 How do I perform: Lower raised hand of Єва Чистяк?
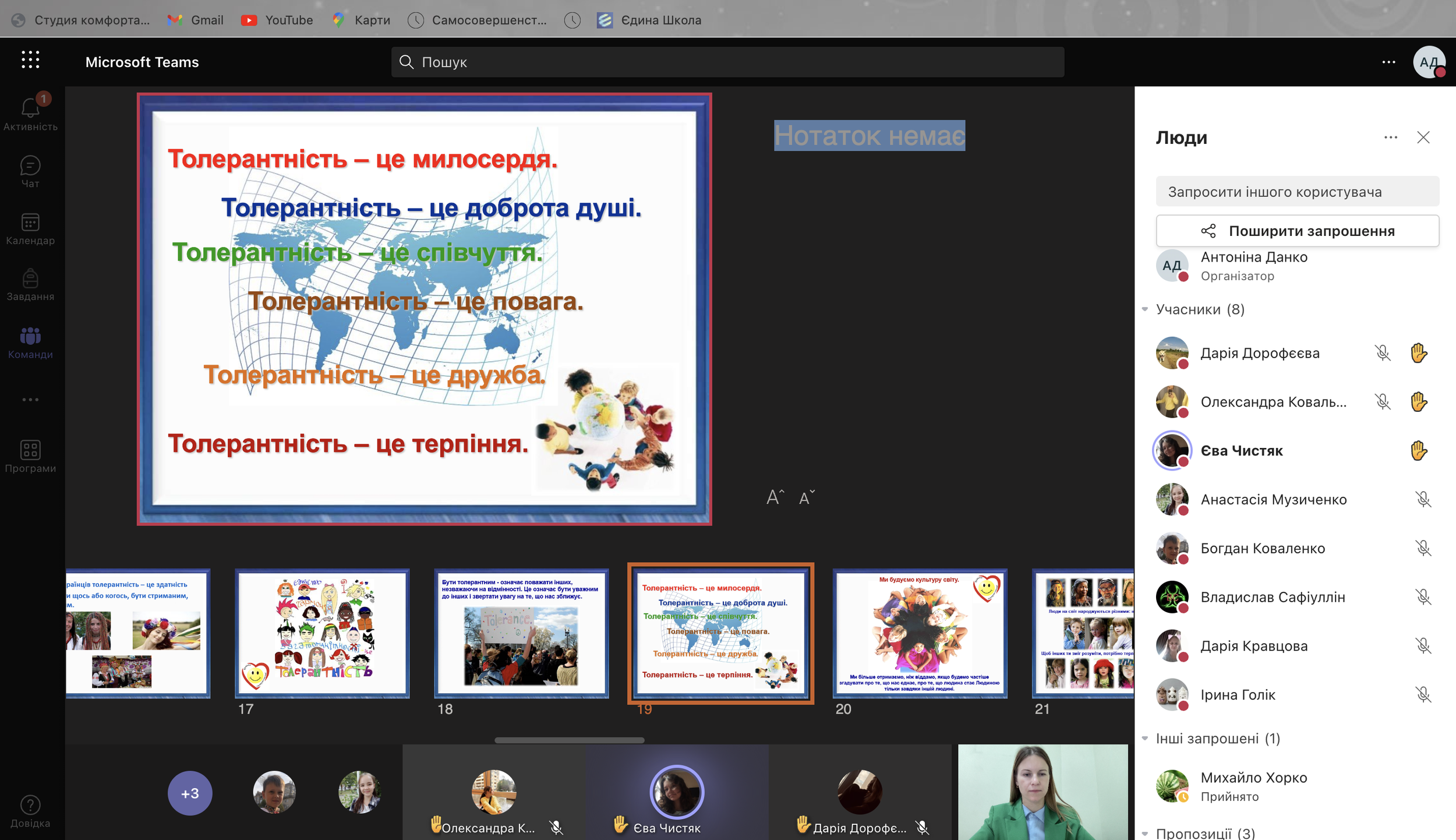pyautogui.click(x=1419, y=450)
